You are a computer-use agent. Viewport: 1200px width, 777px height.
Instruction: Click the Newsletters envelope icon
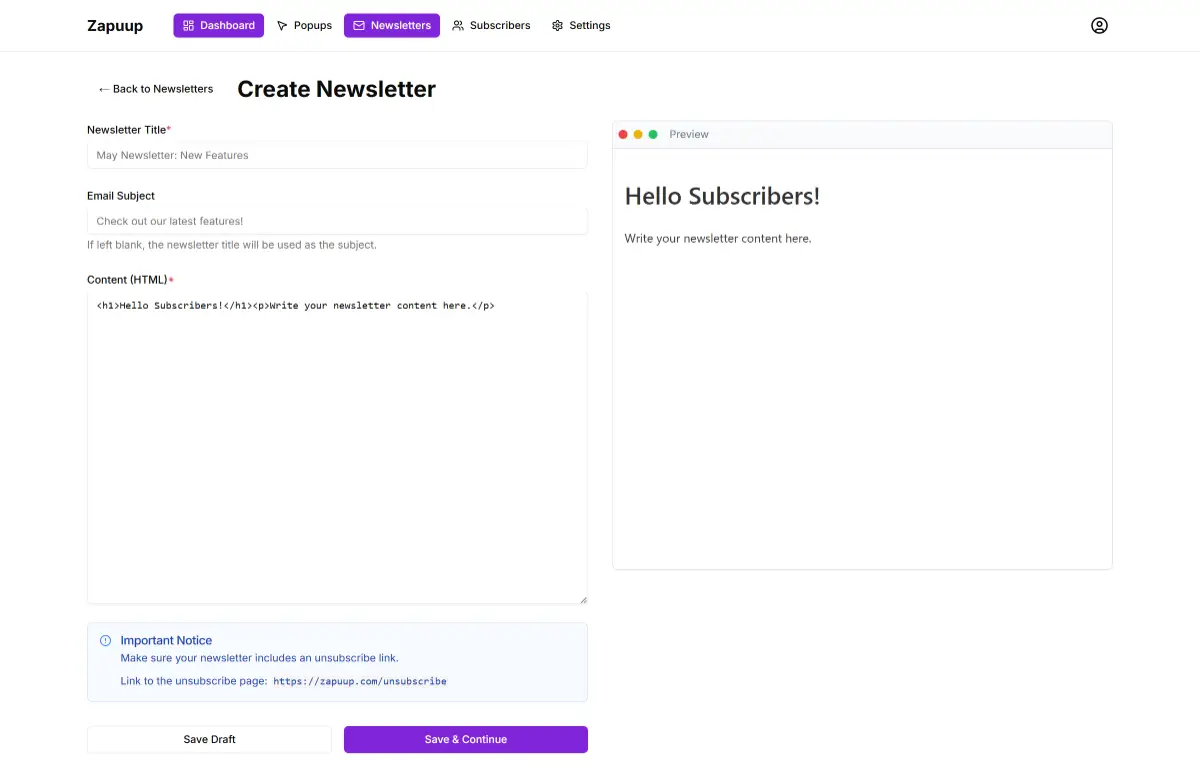tap(359, 25)
